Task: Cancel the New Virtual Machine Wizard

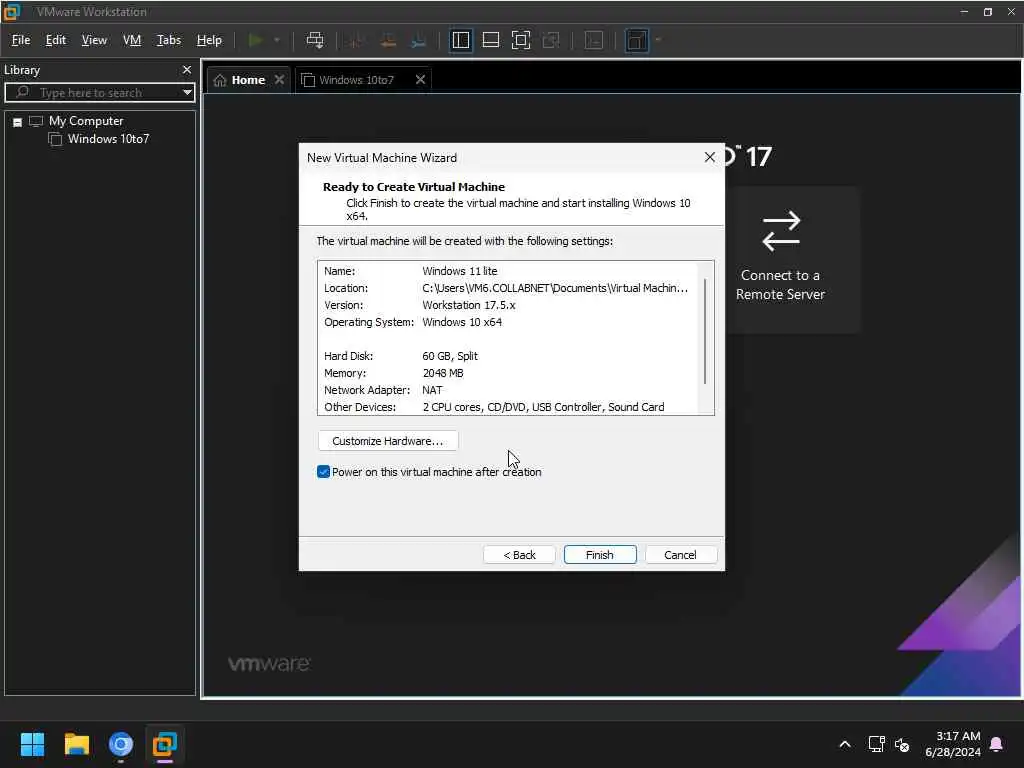Action: coord(680,554)
